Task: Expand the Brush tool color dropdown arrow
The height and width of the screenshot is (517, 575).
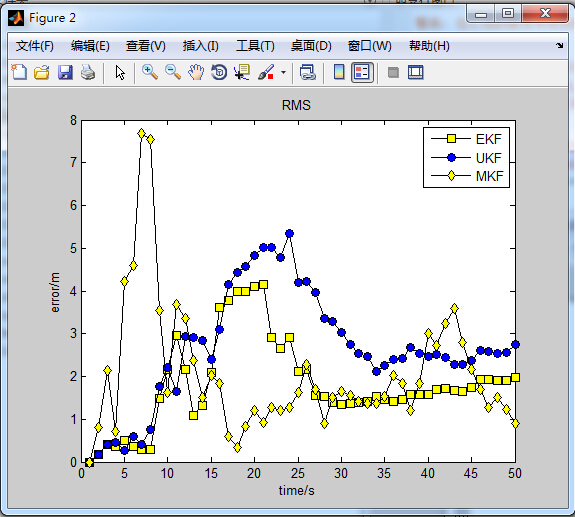Action: click(283, 72)
